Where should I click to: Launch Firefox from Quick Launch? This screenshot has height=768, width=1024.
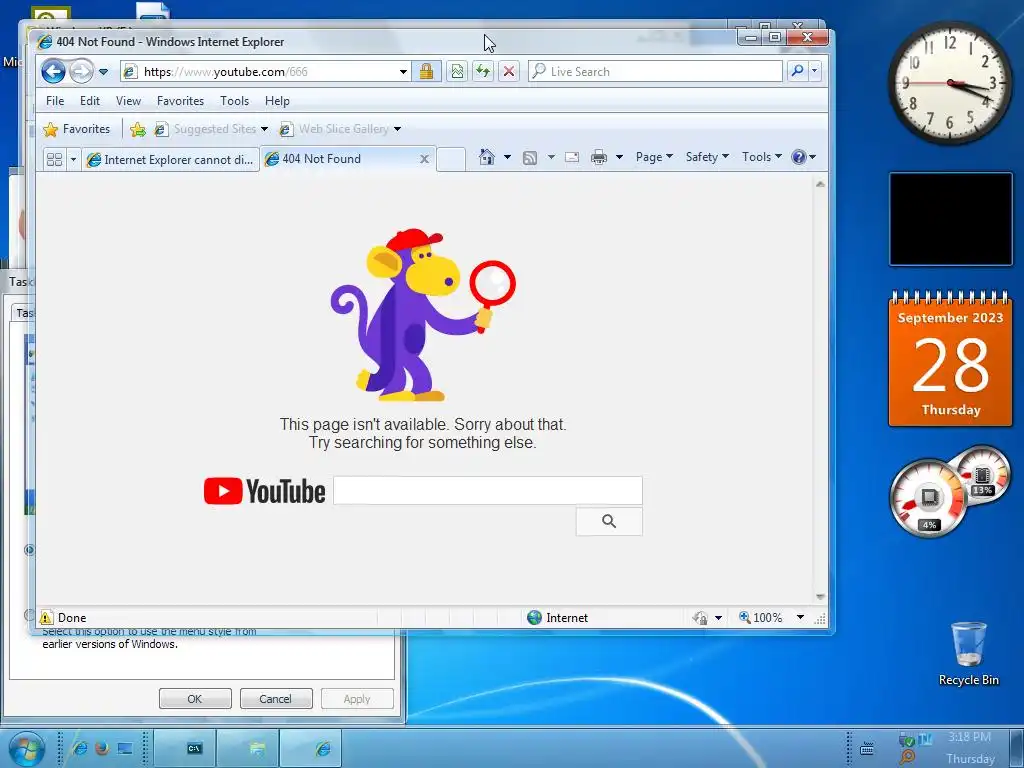(102, 748)
